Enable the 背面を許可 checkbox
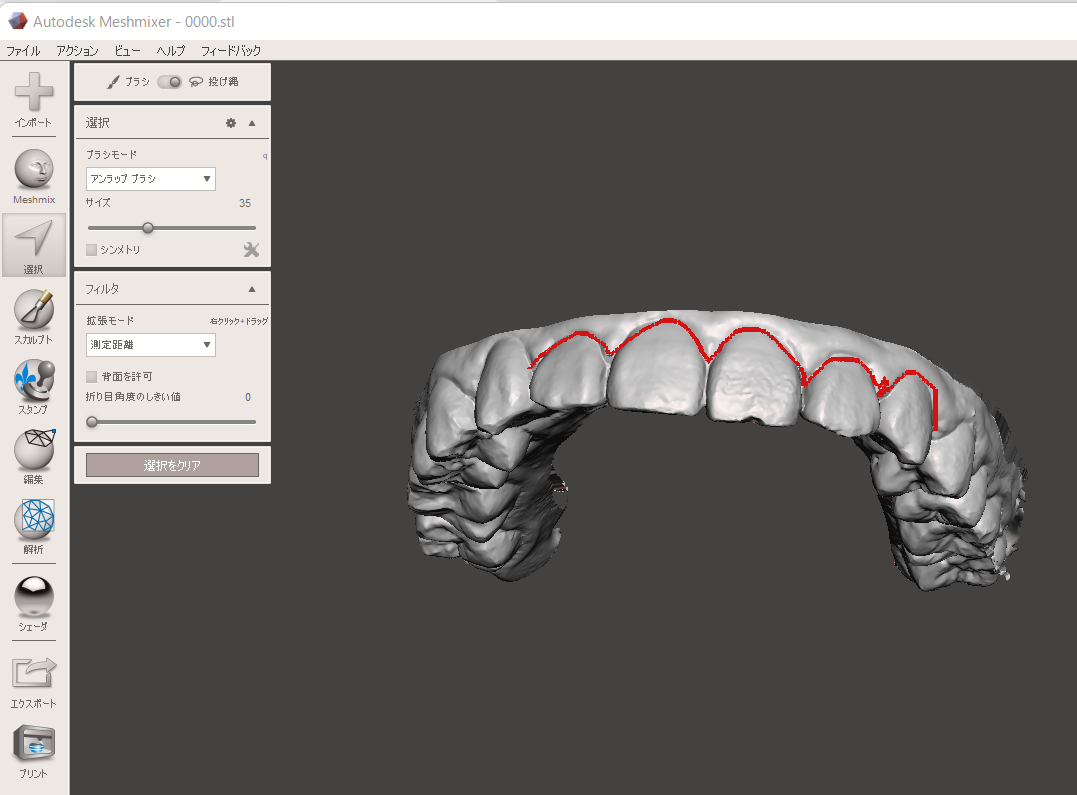Viewport: 1077px width, 795px height. pyautogui.click(x=91, y=377)
